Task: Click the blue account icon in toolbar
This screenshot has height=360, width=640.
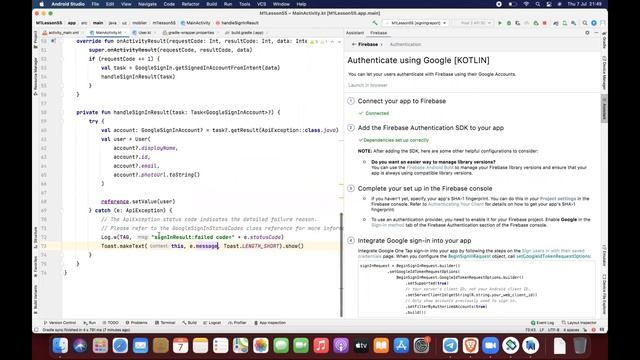Action: pos(594,23)
